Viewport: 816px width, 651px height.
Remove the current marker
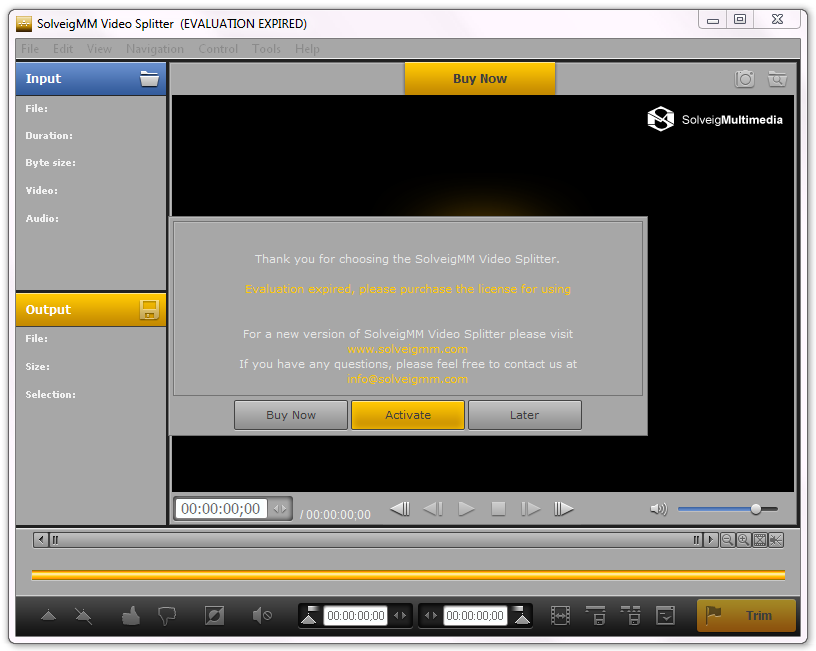point(83,616)
